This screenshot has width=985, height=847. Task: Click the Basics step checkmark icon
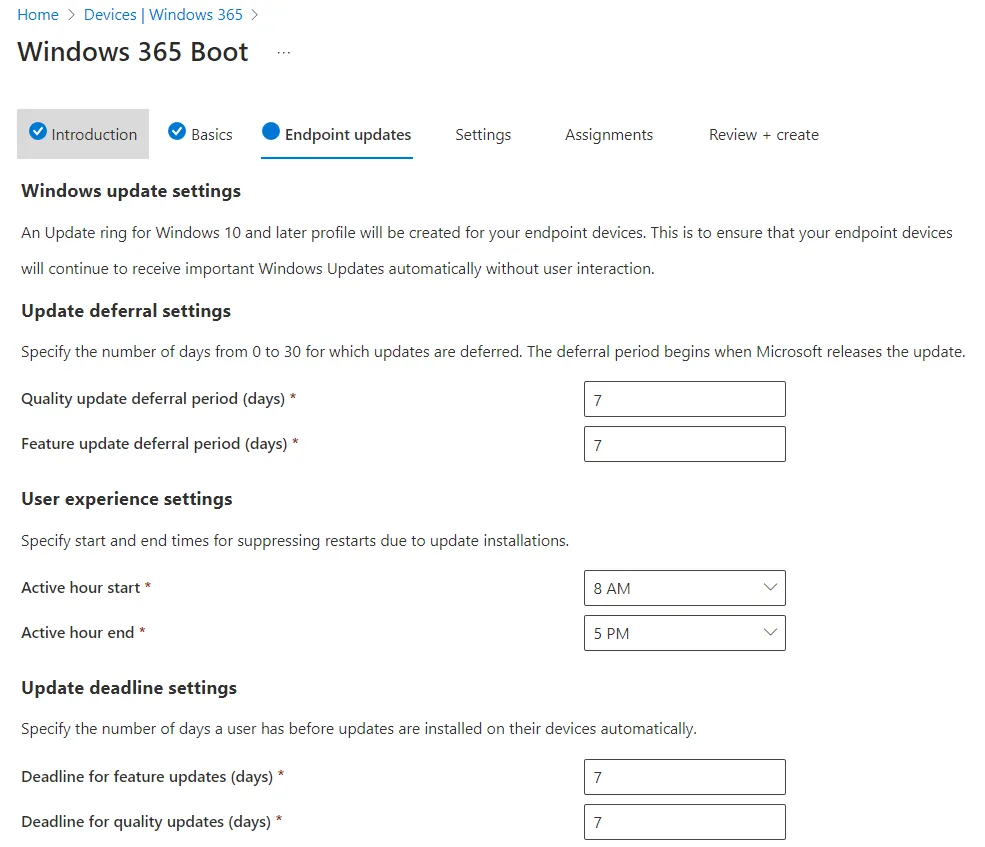177,131
